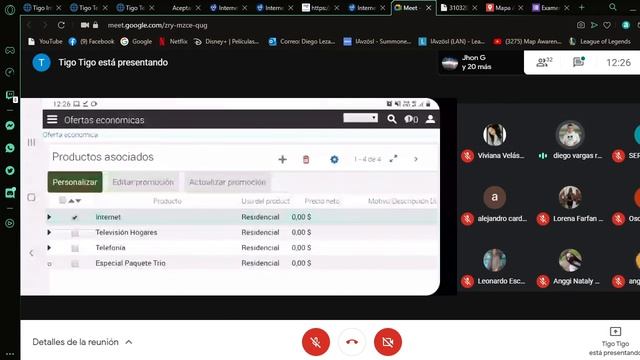This screenshot has width=640, height=360.
Task: Show participants list icon
Action: coord(544,62)
